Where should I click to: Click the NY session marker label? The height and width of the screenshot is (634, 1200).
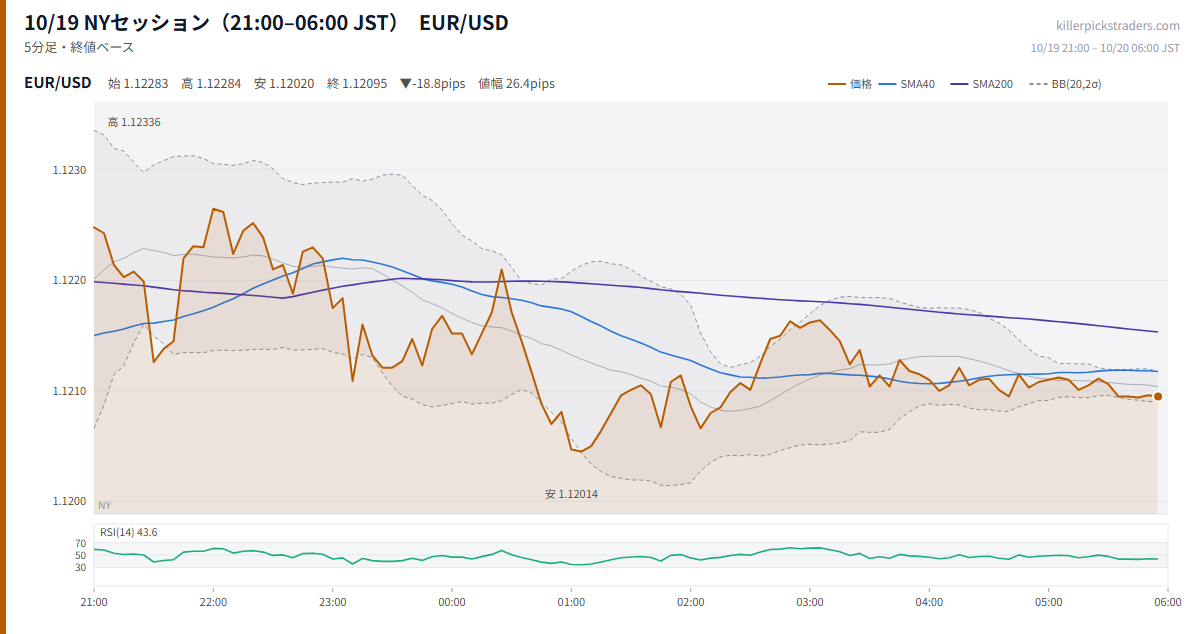pyautogui.click(x=104, y=506)
